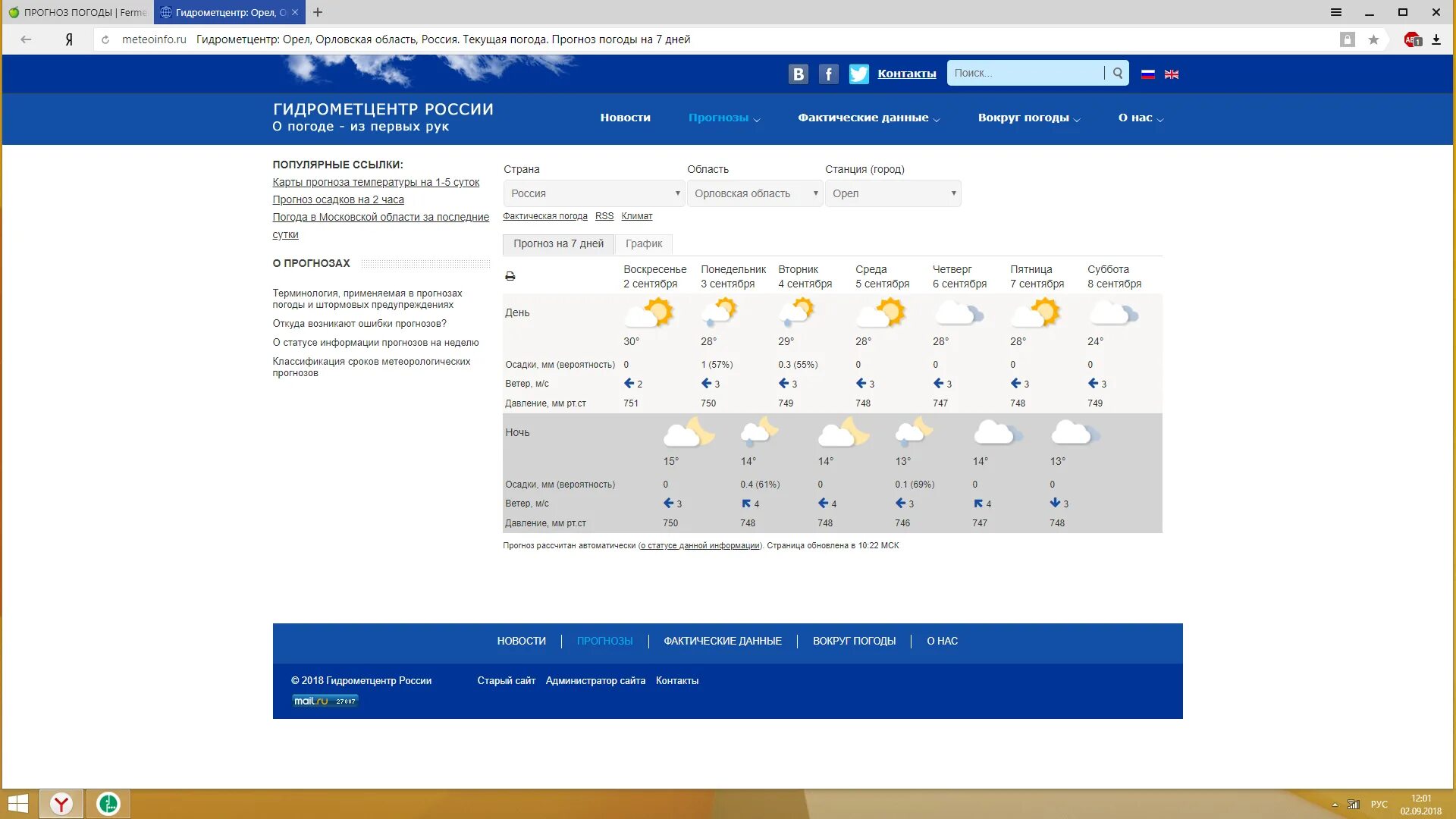This screenshot has width=1456, height=819.
Task: Switch to Russian flag language
Action: pyautogui.click(x=1147, y=74)
